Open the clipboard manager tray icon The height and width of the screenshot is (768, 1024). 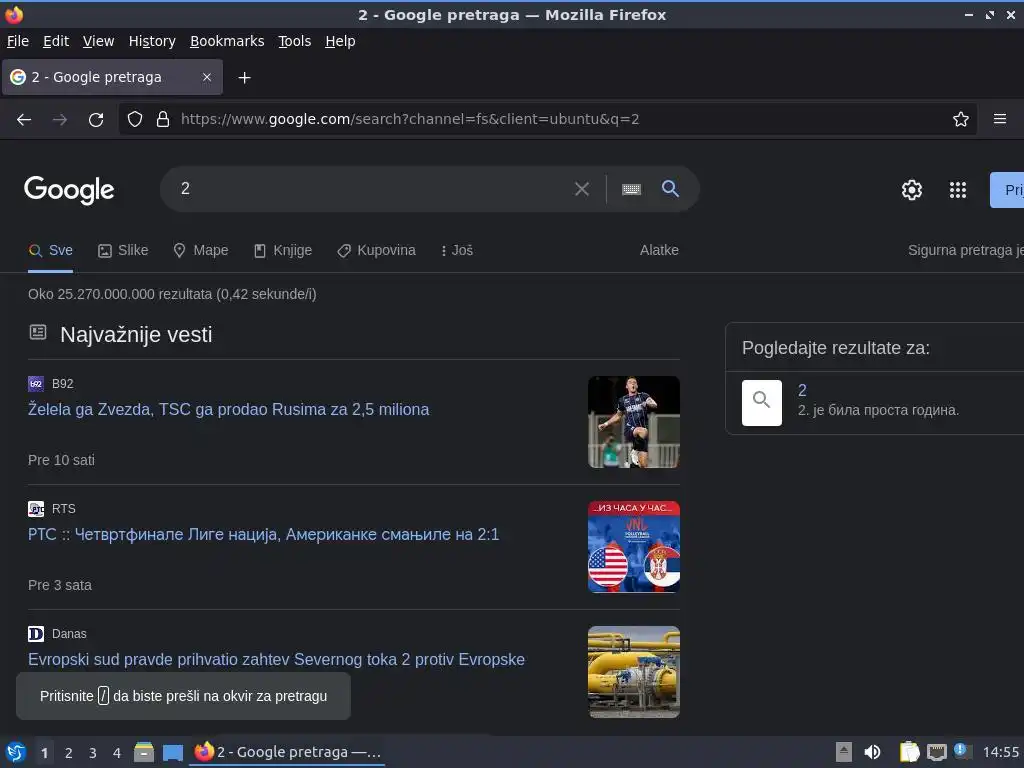(909, 752)
